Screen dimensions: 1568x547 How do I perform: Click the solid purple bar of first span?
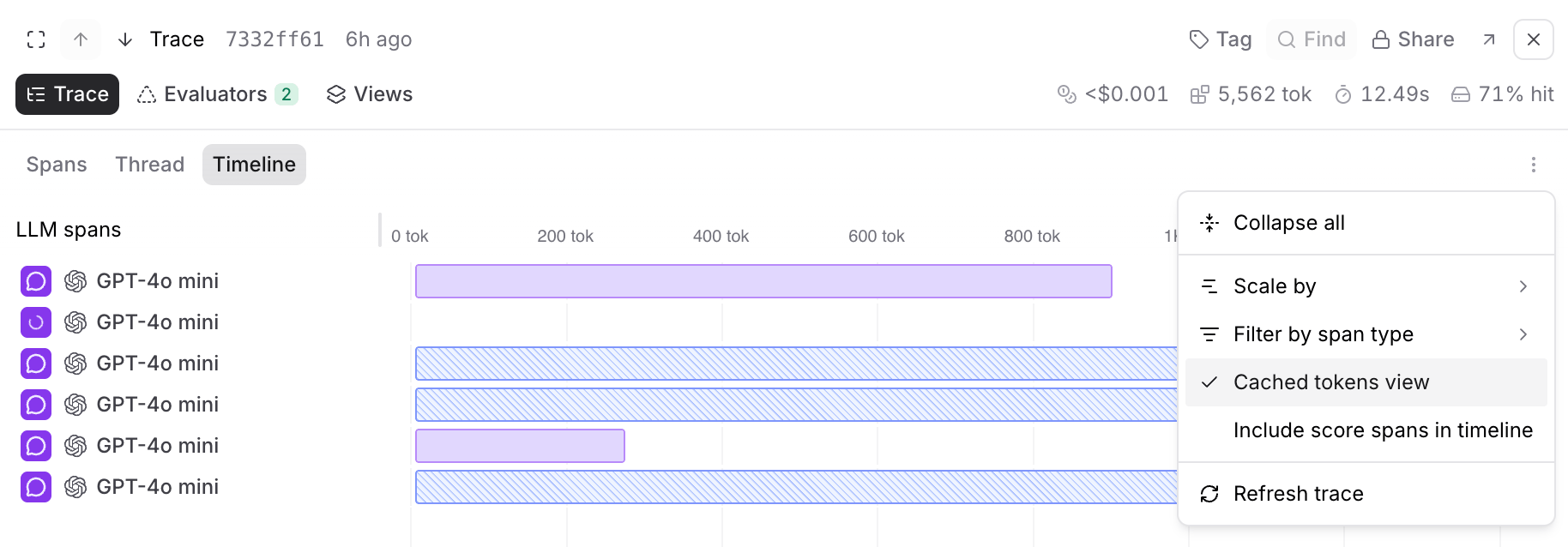click(x=763, y=281)
